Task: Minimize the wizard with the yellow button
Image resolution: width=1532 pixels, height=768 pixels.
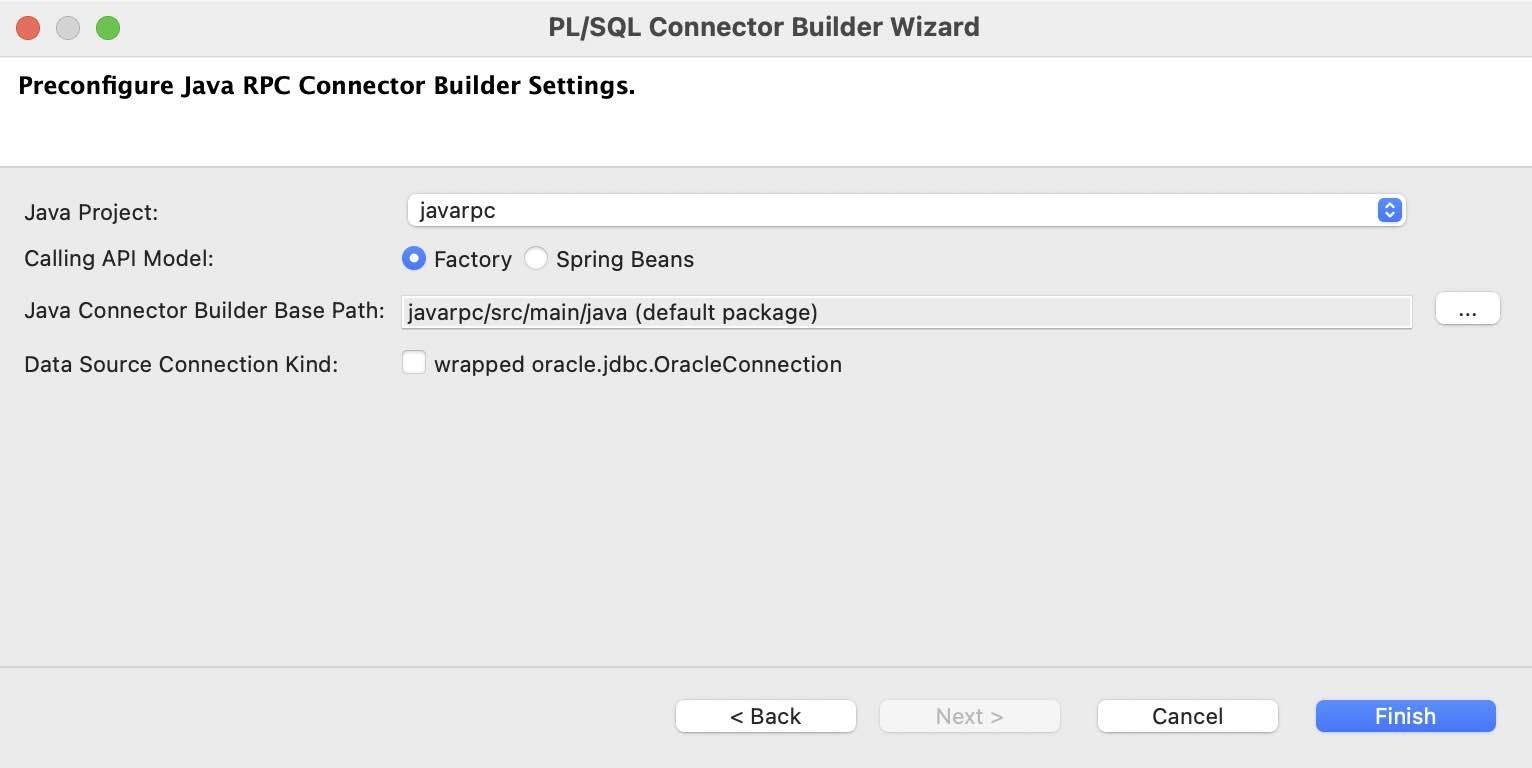Action: point(67,28)
